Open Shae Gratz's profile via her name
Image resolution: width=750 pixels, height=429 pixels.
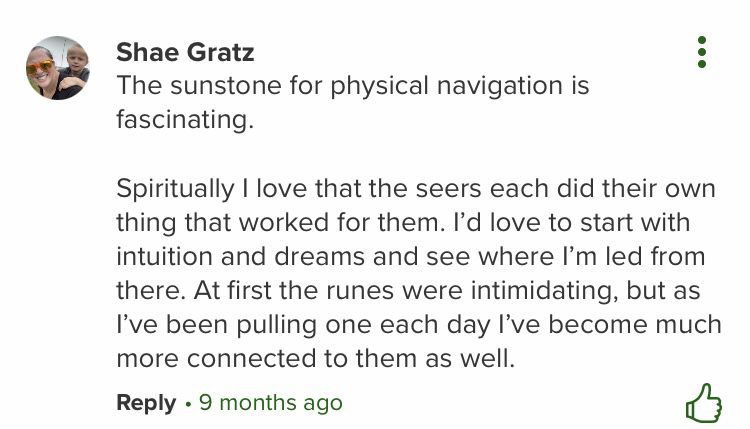tap(185, 51)
